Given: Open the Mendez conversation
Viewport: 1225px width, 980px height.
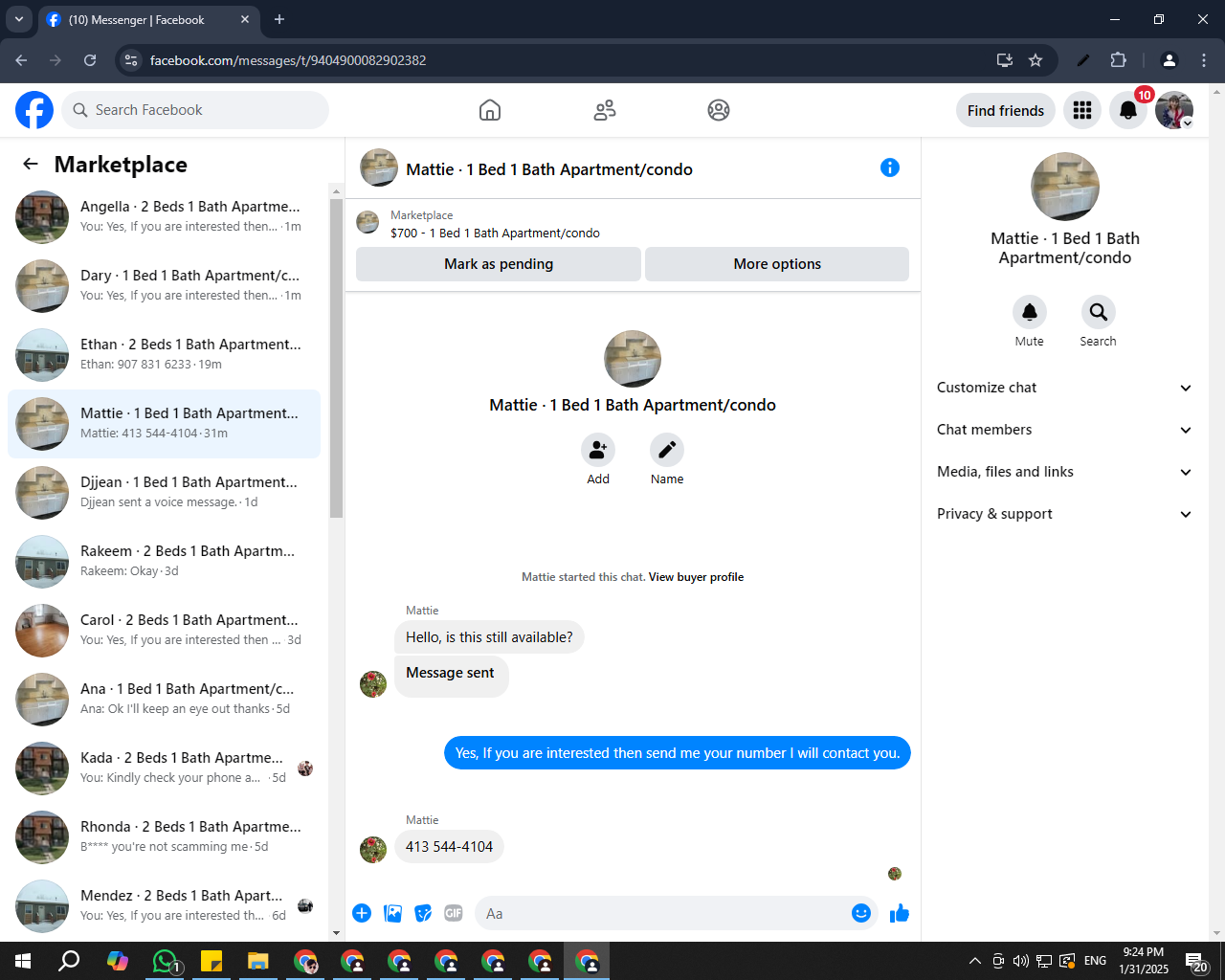Looking at the screenshot, I should [164, 906].
